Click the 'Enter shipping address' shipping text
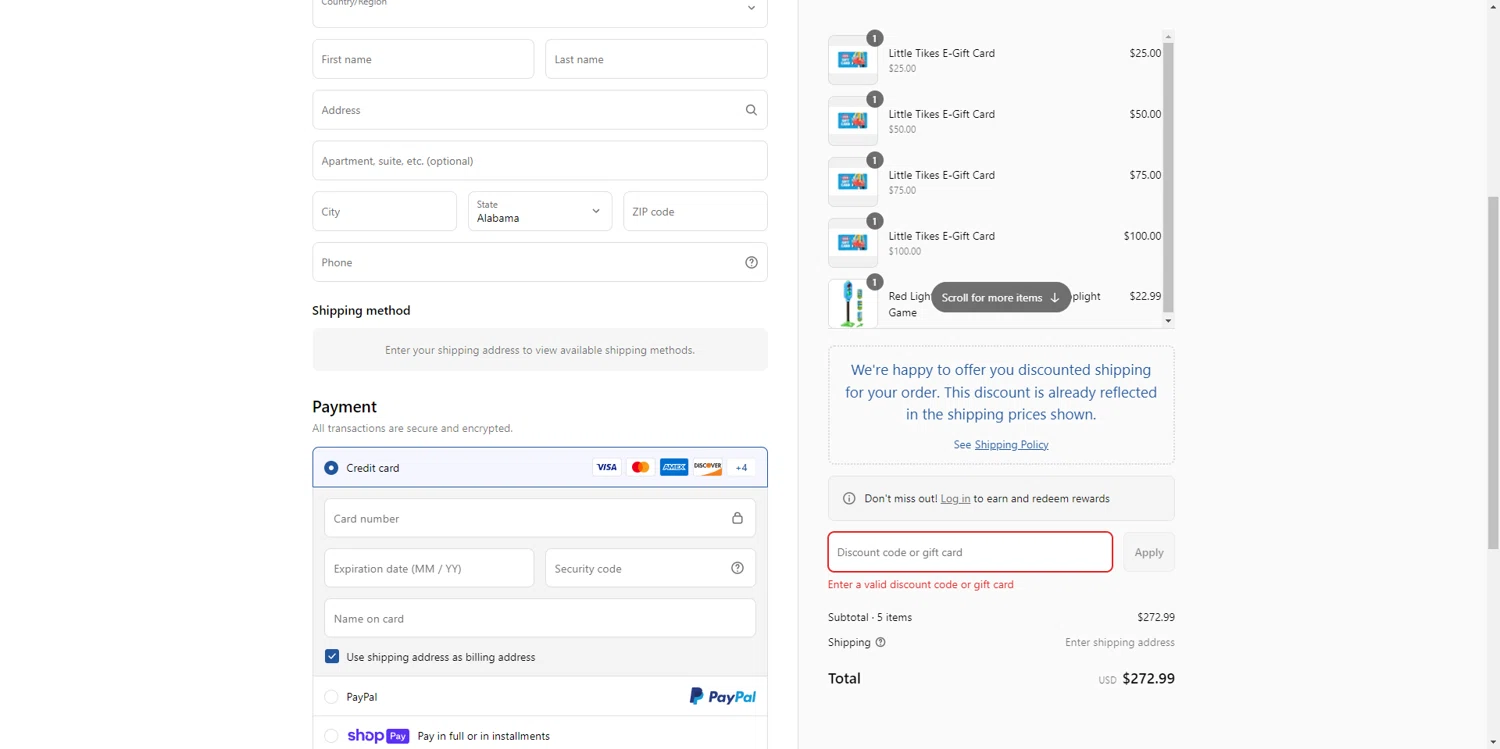The image size is (1500, 749). [x=1120, y=642]
